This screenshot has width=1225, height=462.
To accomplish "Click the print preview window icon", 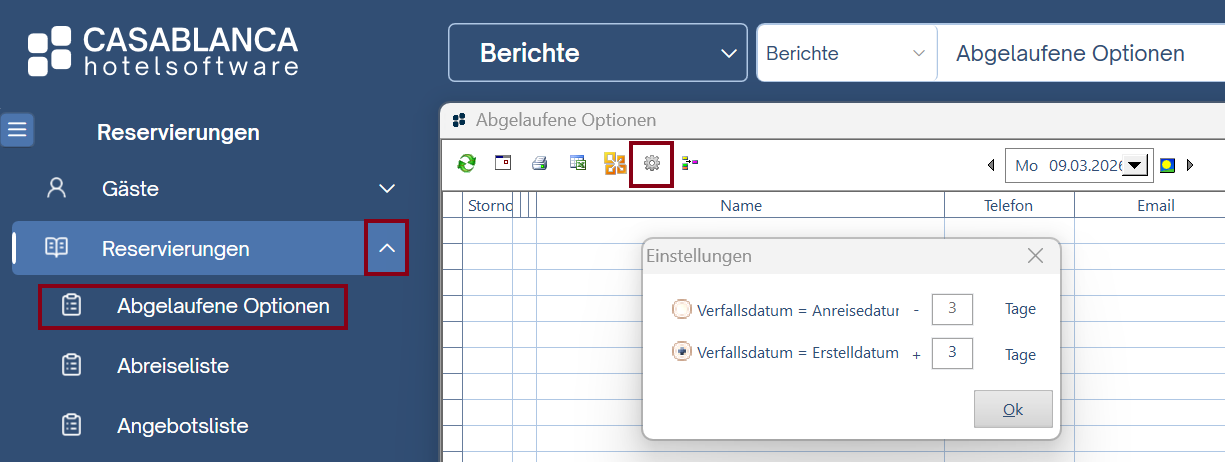I will click(503, 163).
